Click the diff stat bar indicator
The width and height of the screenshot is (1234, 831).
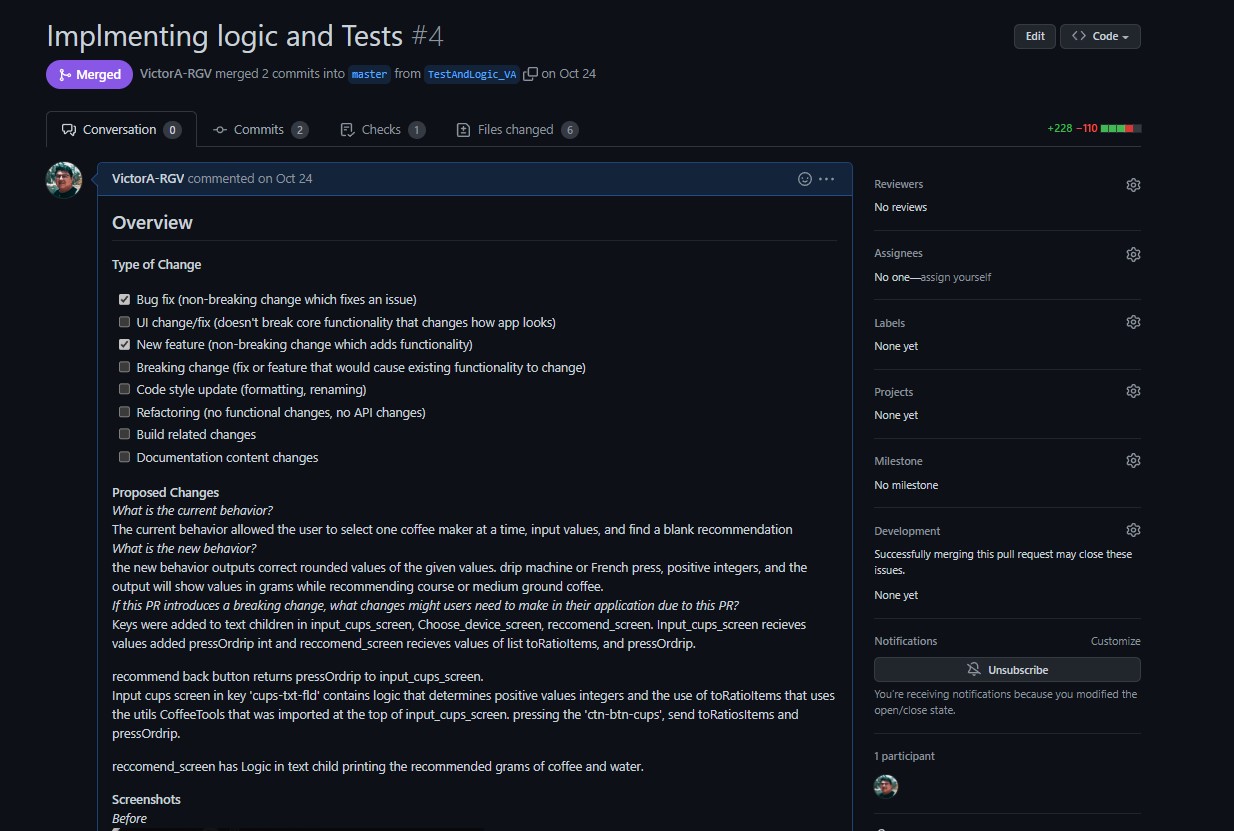[x=1120, y=129]
